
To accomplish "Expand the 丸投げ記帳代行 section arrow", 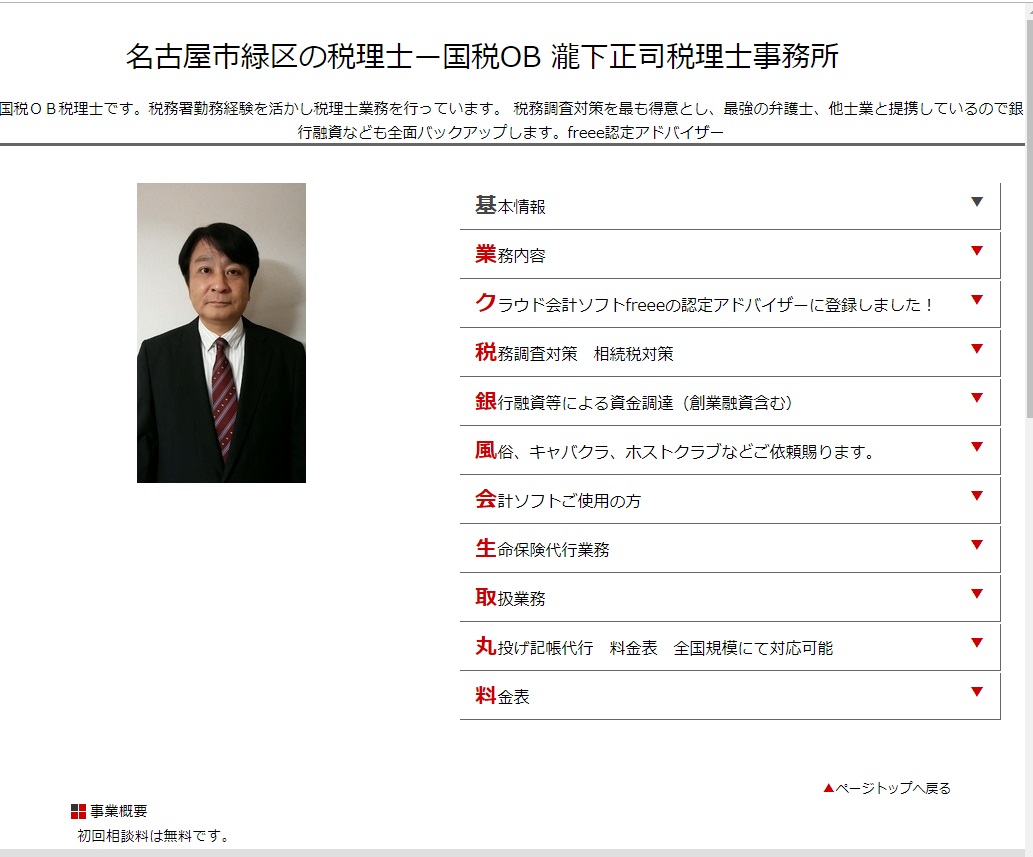I will (977, 643).
